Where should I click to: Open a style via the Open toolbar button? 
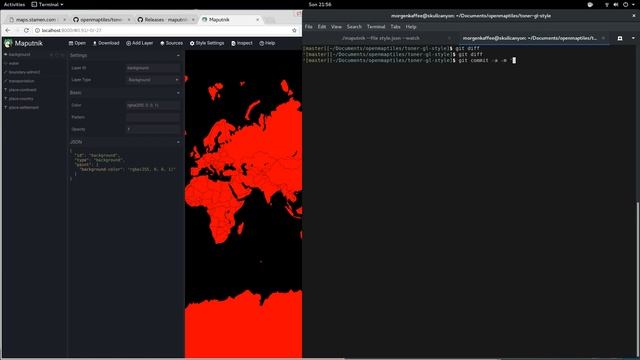click(x=77, y=43)
